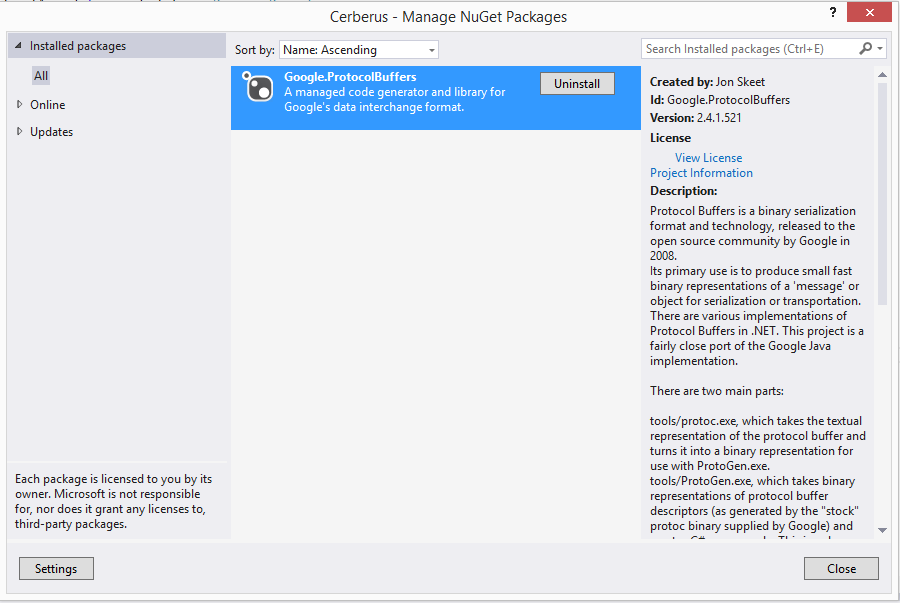Click the Close button at bottom

(841, 568)
